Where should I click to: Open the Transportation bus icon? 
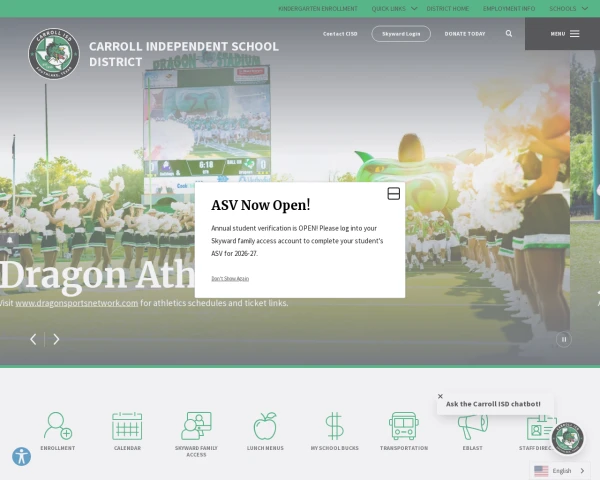tap(404, 426)
